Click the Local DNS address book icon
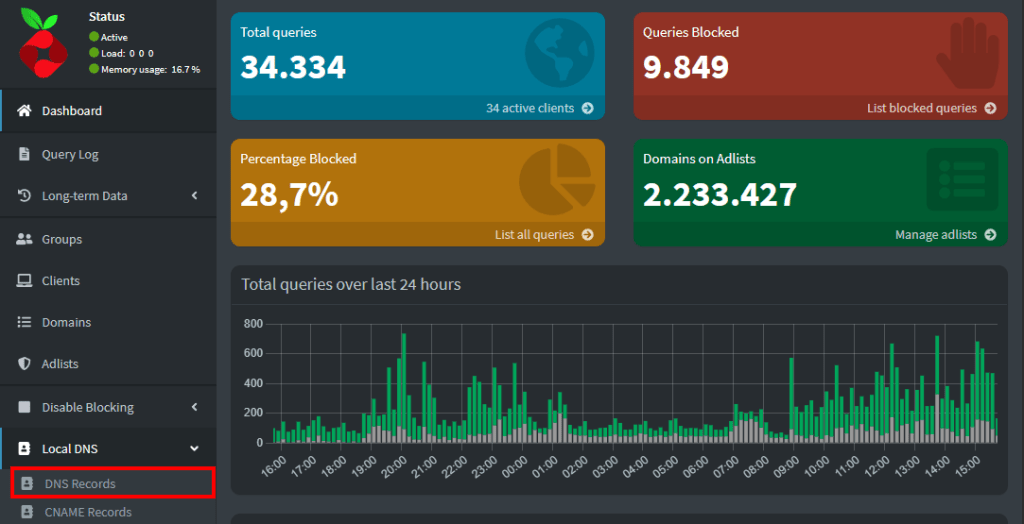The width and height of the screenshot is (1024, 524). 25,449
